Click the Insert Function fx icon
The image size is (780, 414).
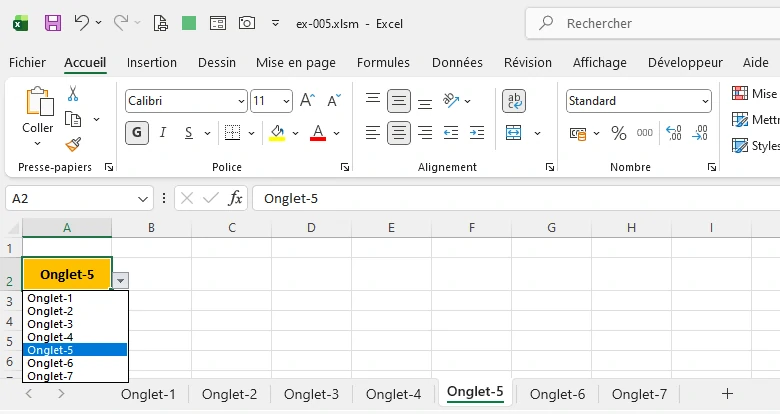tap(235, 198)
